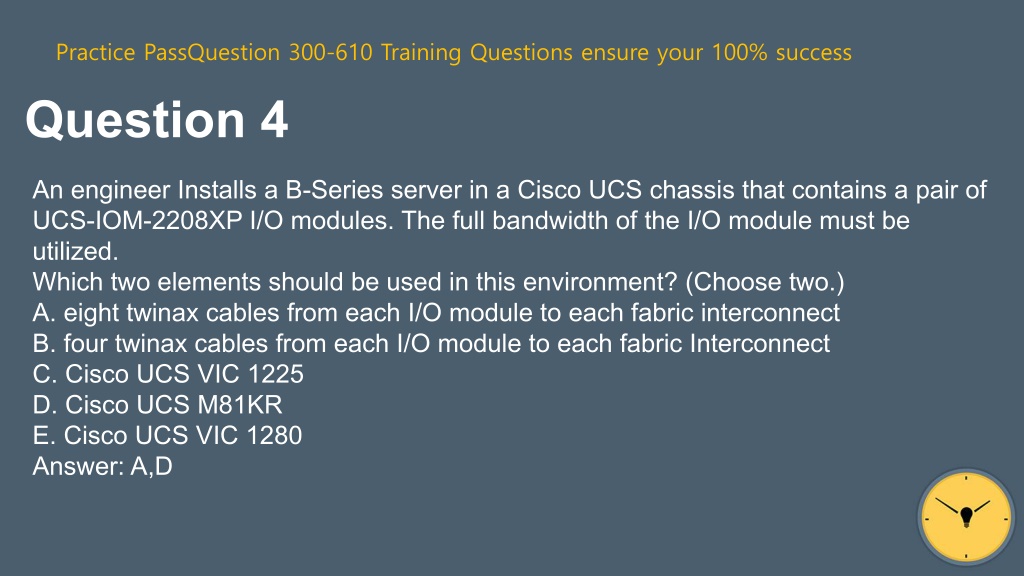Click the lightbulb in the clock center
Image resolution: width=1024 pixels, height=576 pixels.
(967, 517)
